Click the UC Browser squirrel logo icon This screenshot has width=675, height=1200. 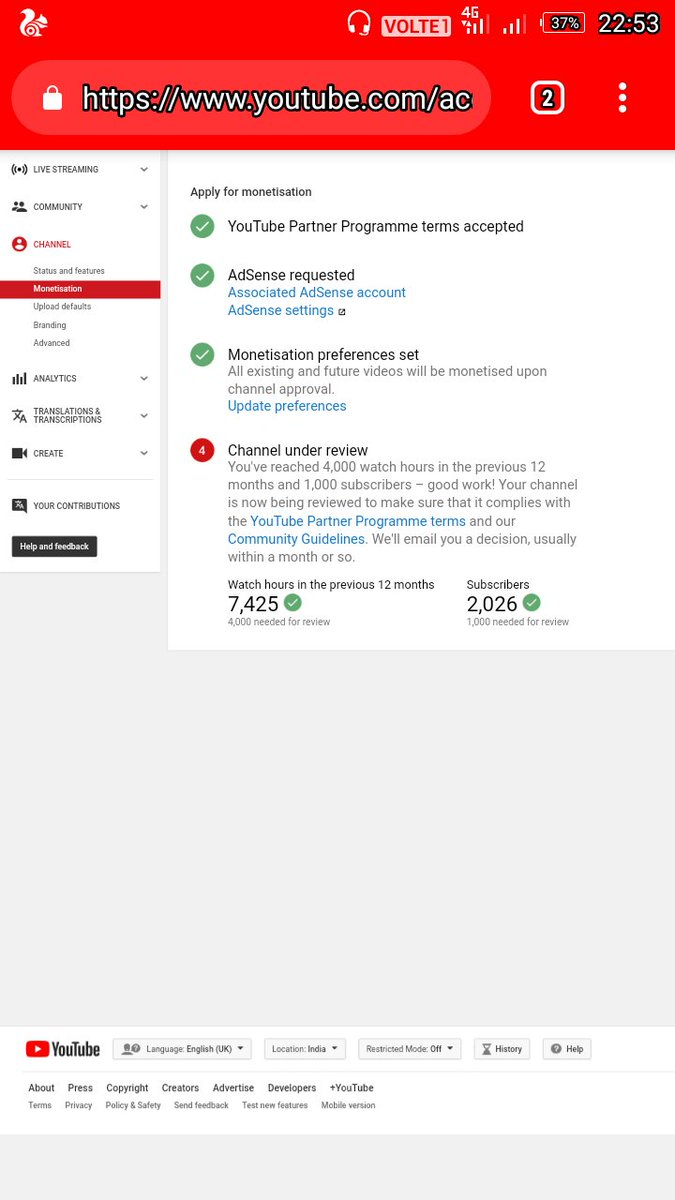click(34, 23)
